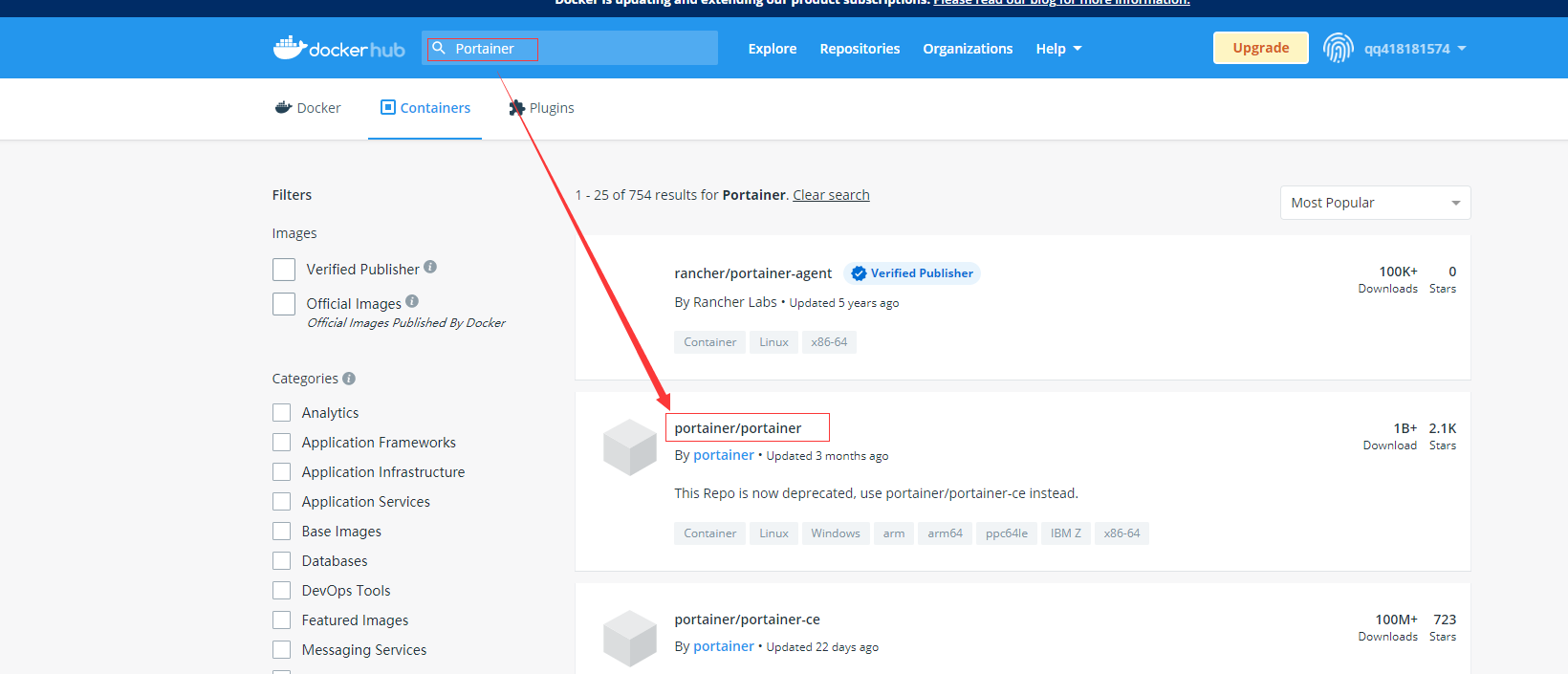Viewport: 1568px width, 674px height.
Task: Click the Plugins puzzle-piece icon
Action: coord(517,108)
